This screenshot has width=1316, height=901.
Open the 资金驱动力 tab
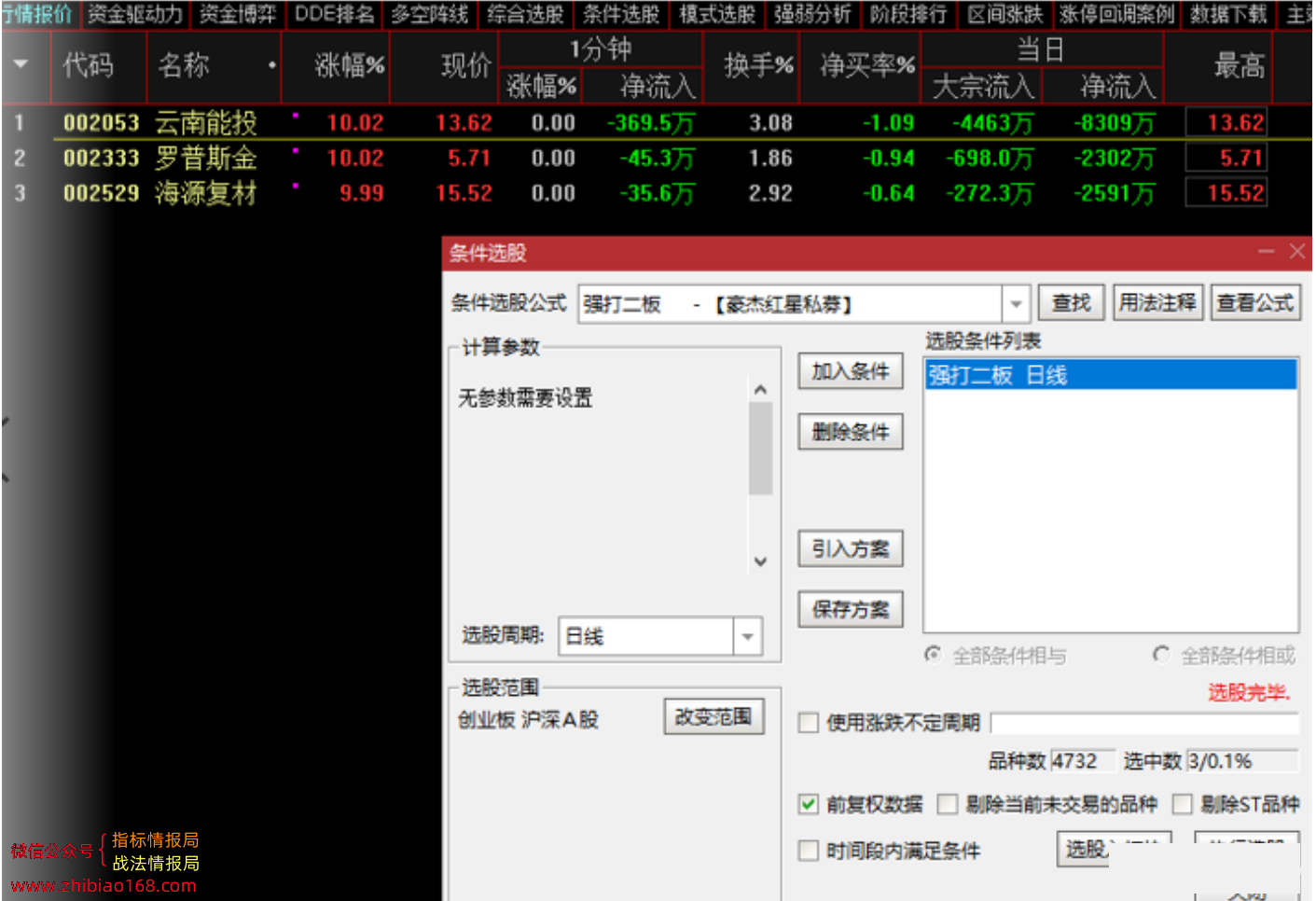pyautogui.click(x=134, y=14)
